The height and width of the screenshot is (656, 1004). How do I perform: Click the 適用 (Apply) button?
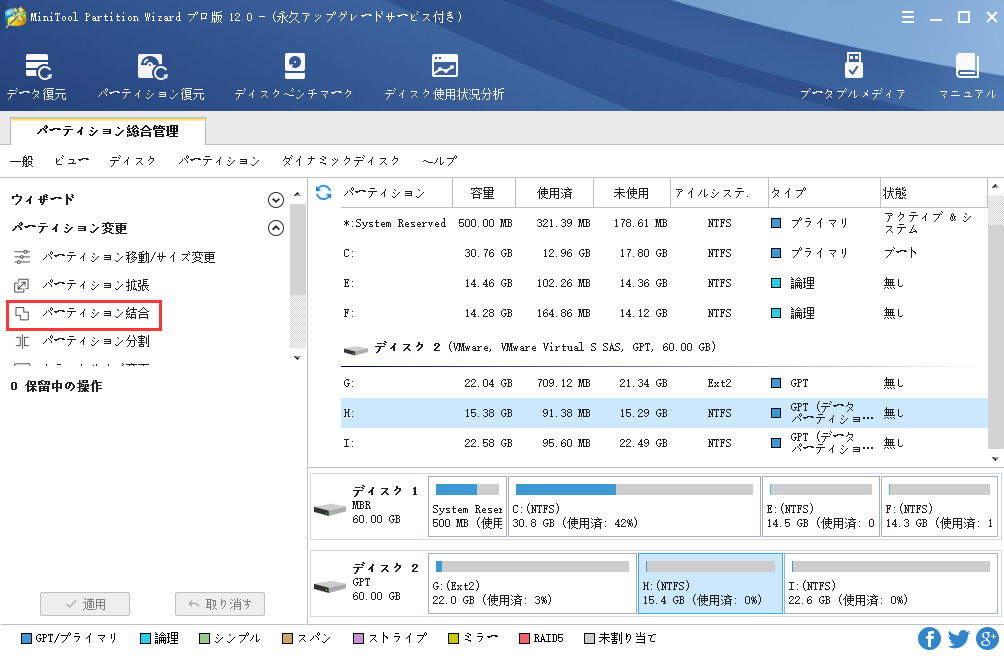click(x=85, y=604)
